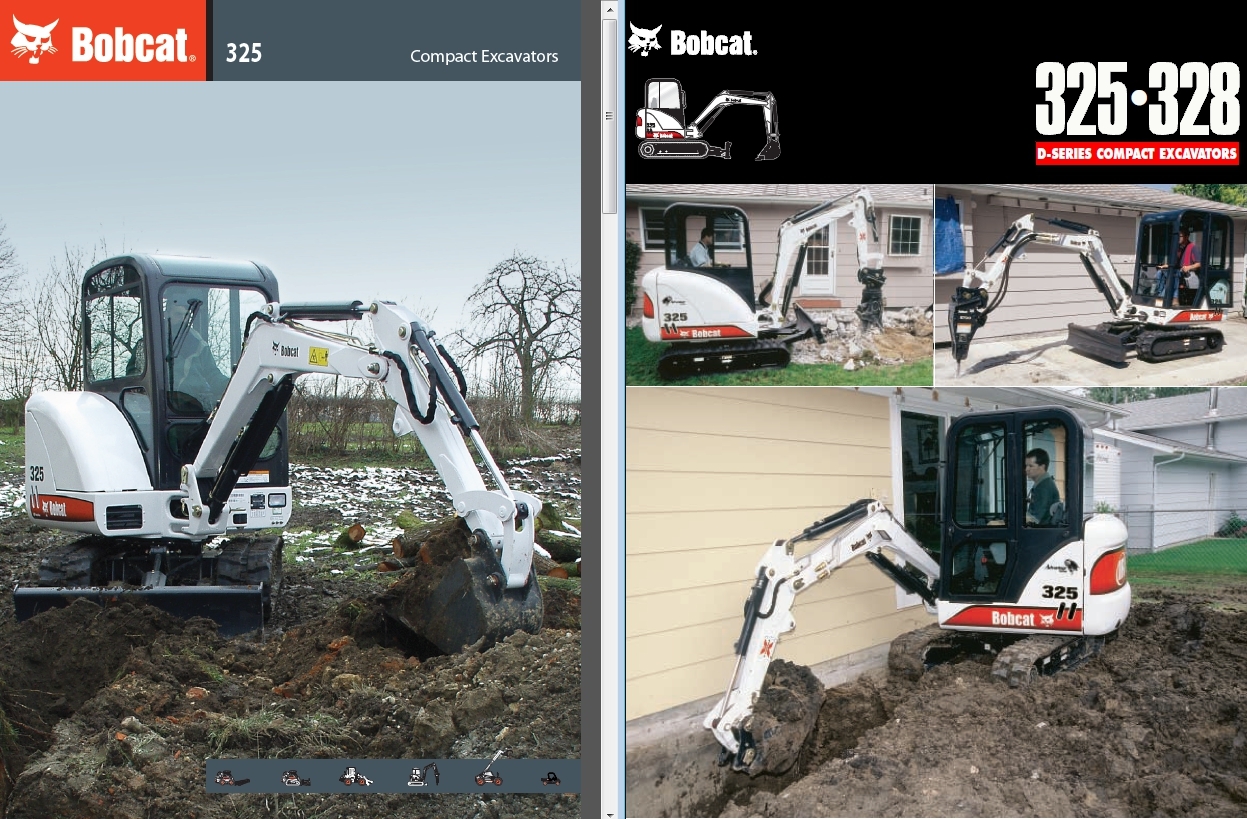The width and height of the screenshot is (1247, 819).
Task: Click the utility vehicle icon in the strip
Action: click(x=550, y=778)
